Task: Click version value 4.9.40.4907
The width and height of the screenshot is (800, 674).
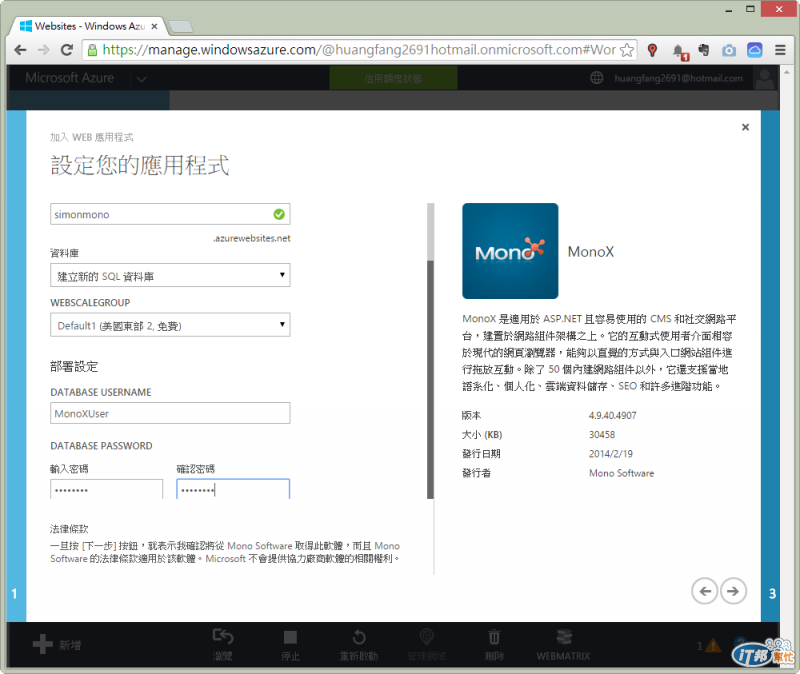Action: point(612,415)
